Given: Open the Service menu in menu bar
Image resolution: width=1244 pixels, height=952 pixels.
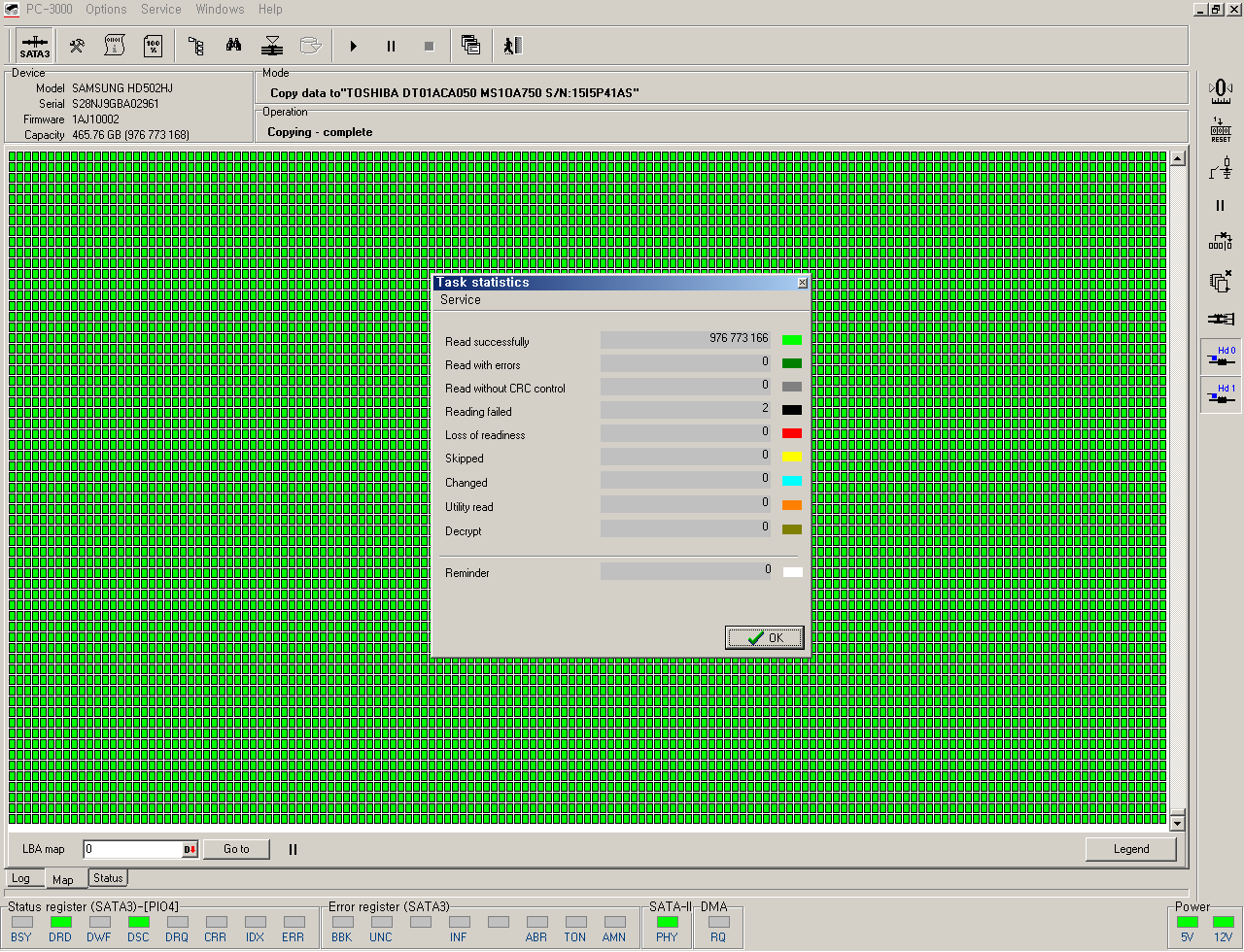Looking at the screenshot, I should (x=161, y=9).
